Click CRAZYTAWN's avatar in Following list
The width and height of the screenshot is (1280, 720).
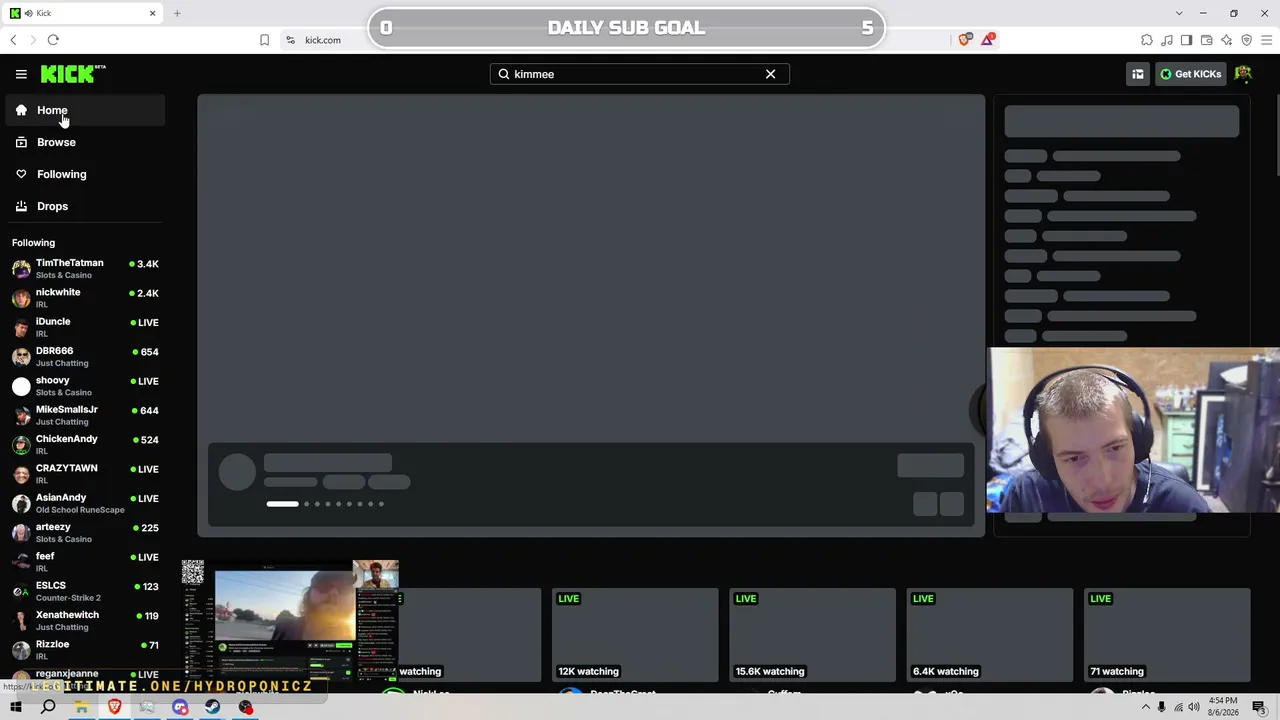point(21,474)
